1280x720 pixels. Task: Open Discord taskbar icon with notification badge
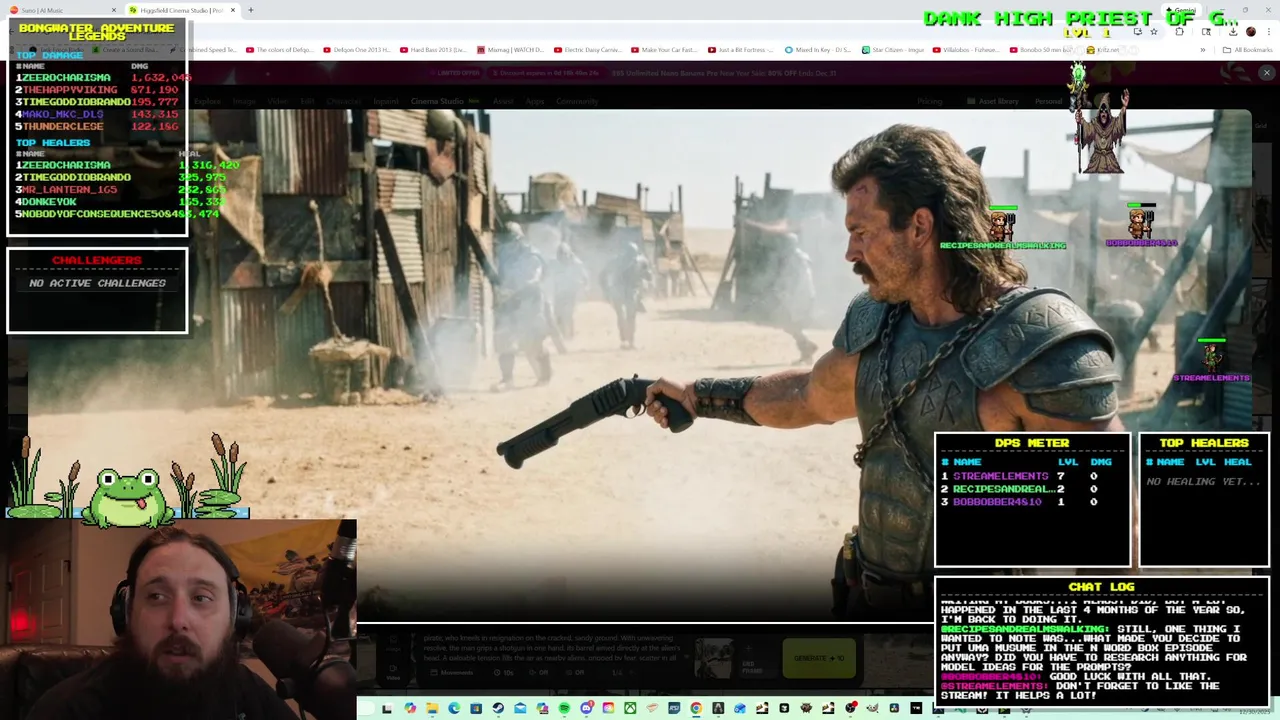pyautogui.click(x=586, y=708)
